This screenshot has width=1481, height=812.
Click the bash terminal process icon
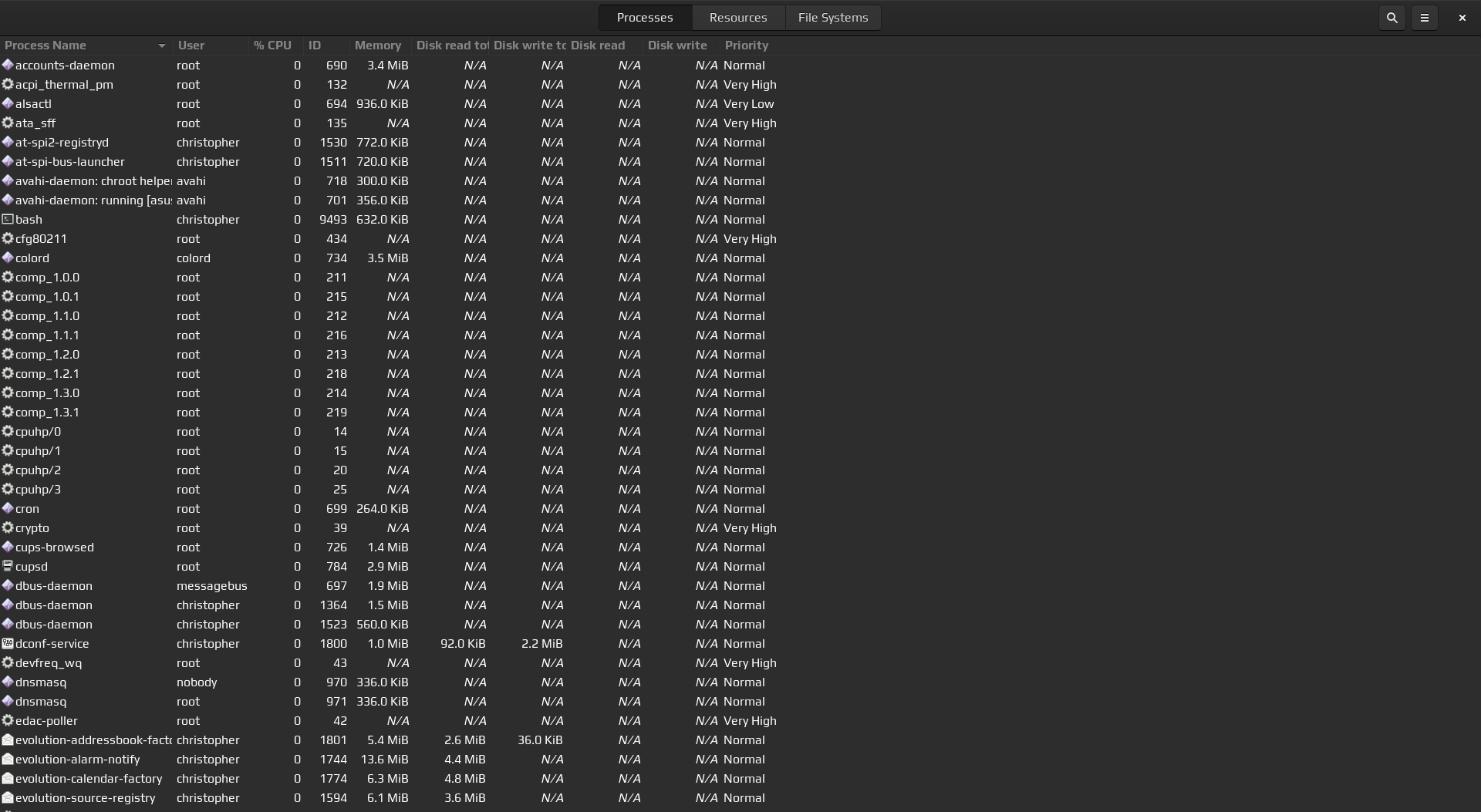pyautogui.click(x=8, y=219)
